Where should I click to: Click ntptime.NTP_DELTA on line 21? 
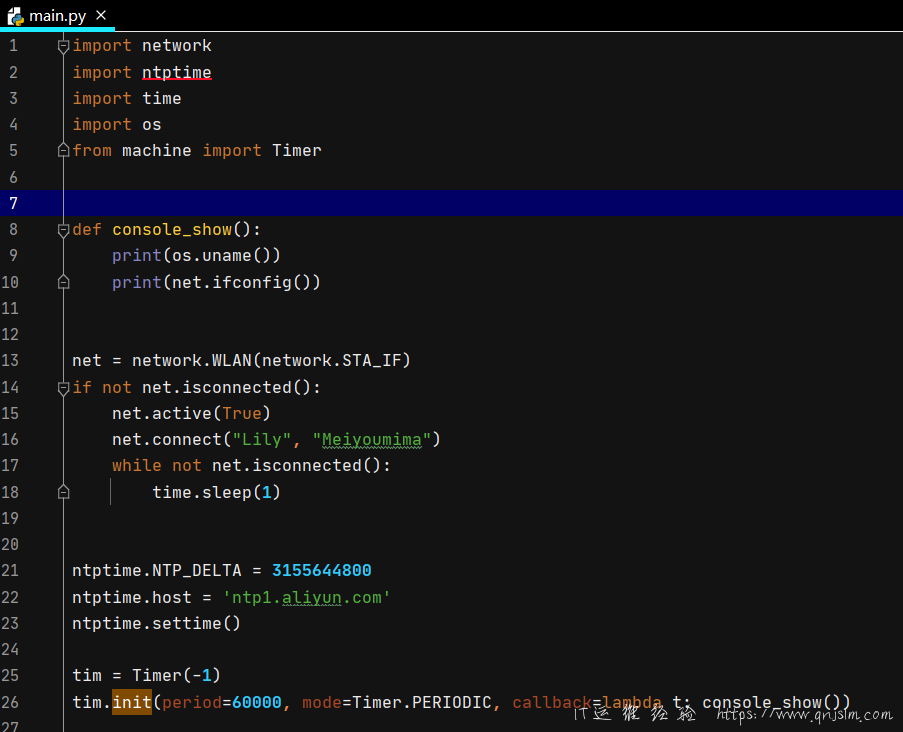(x=157, y=571)
